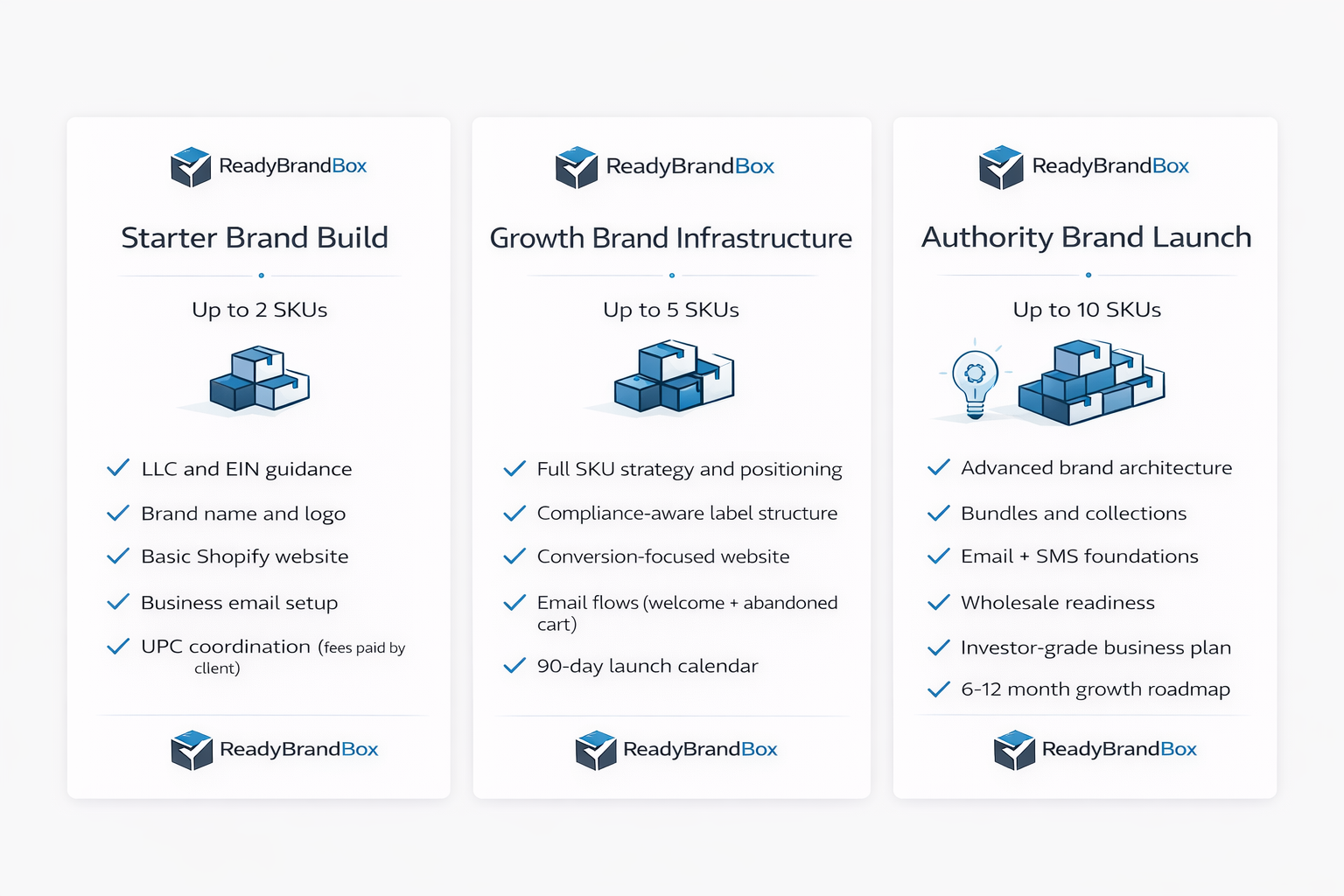Click the ReadyBrandBox logo atop Authority card

pyautogui.click(x=1084, y=166)
